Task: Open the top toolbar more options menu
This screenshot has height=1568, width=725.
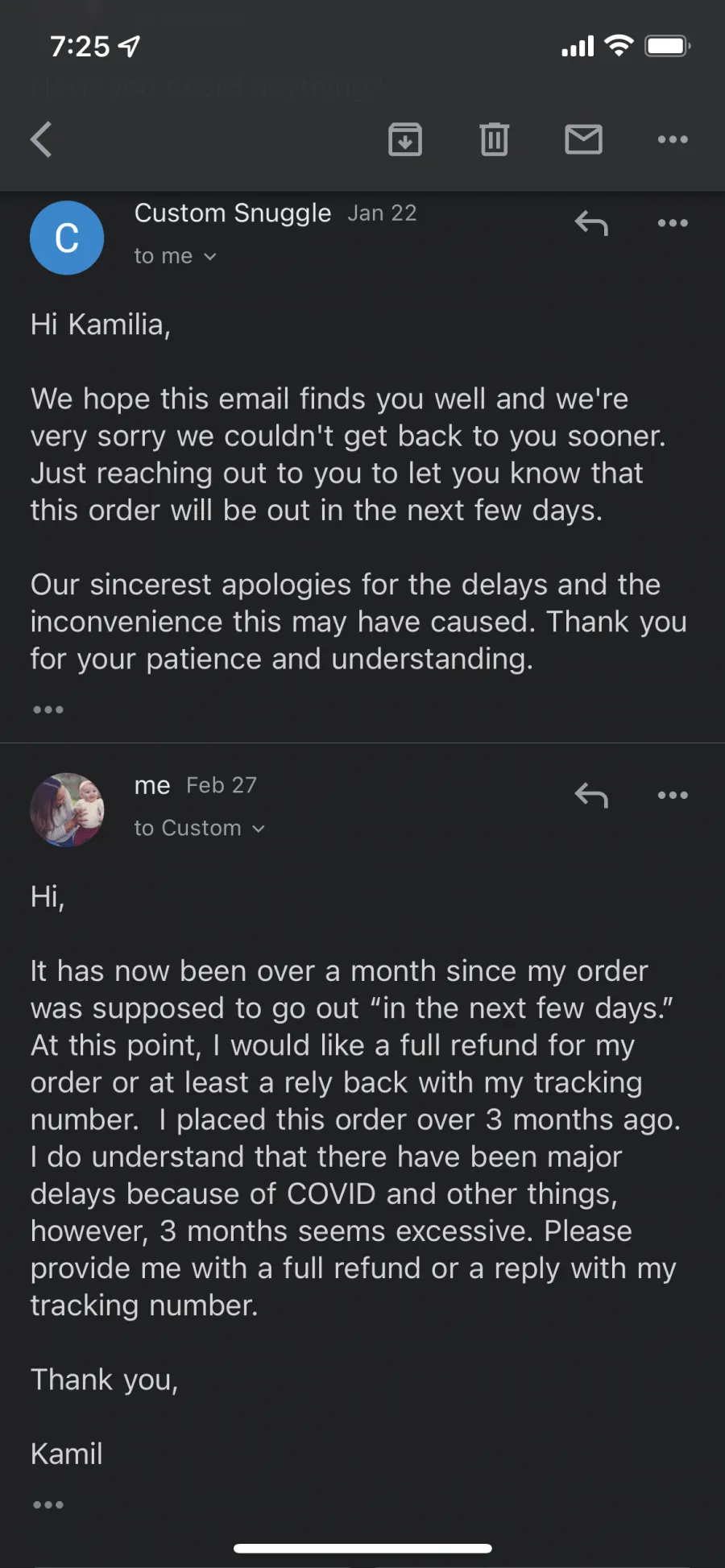Action: [673, 139]
